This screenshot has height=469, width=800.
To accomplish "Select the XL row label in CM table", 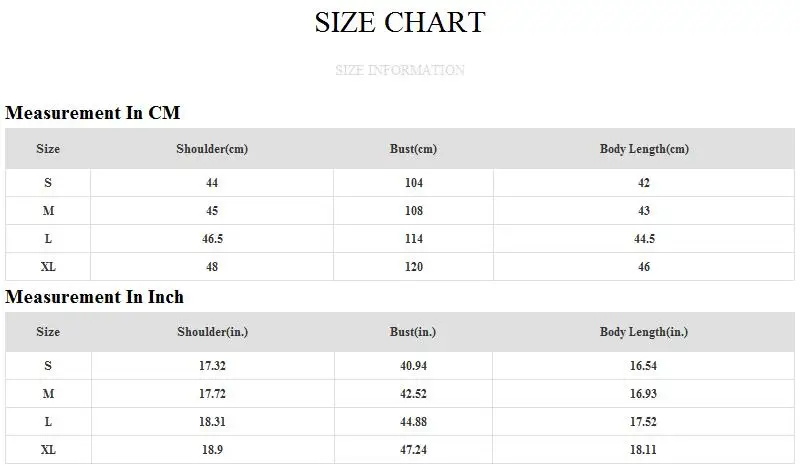I will [48, 267].
